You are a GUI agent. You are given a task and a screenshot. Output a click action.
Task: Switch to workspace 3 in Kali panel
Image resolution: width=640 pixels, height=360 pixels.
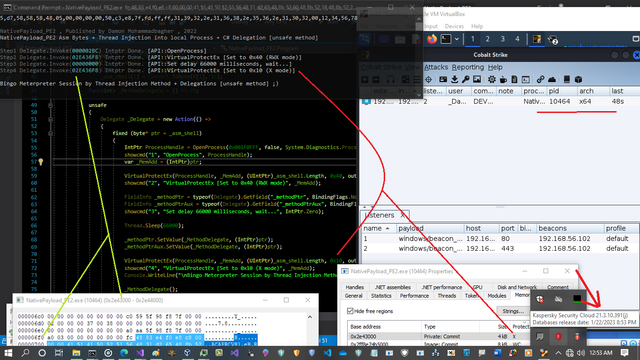click(x=502, y=39)
